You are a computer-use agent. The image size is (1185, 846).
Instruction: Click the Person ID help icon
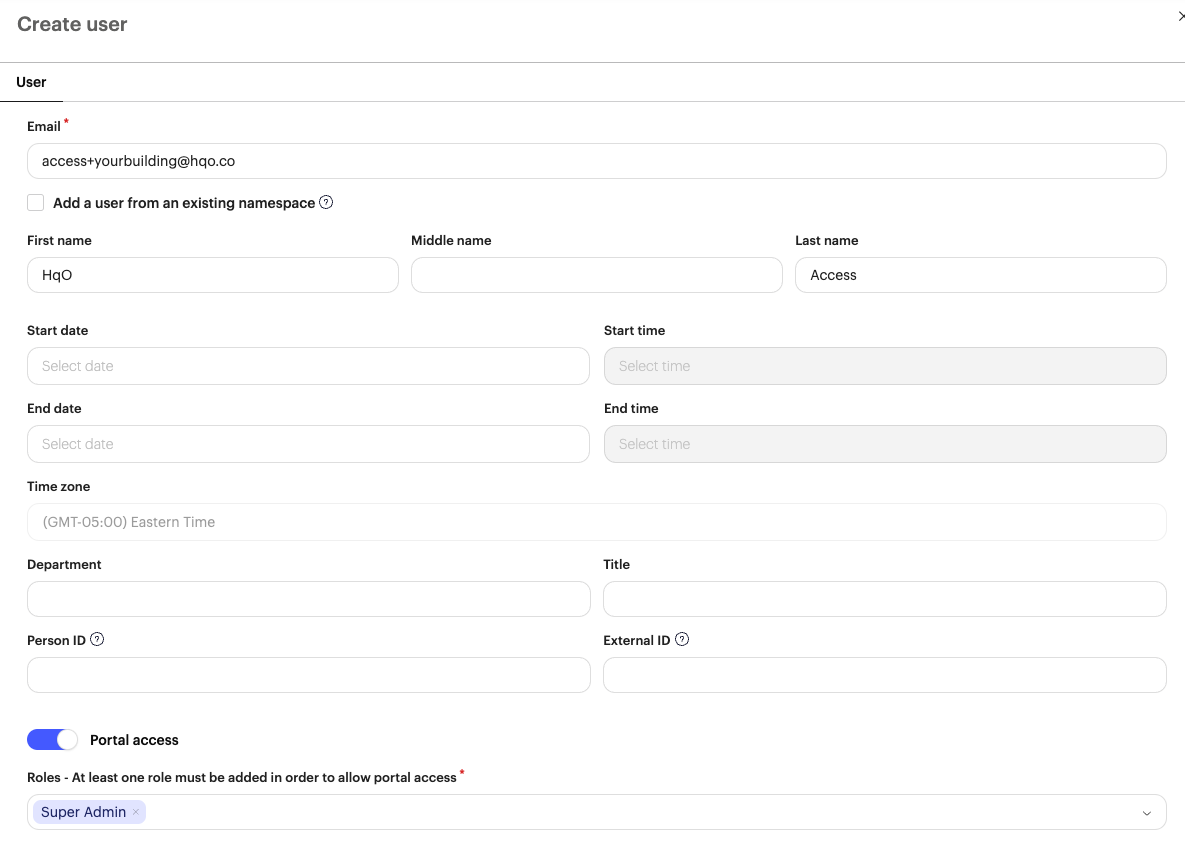(97, 640)
